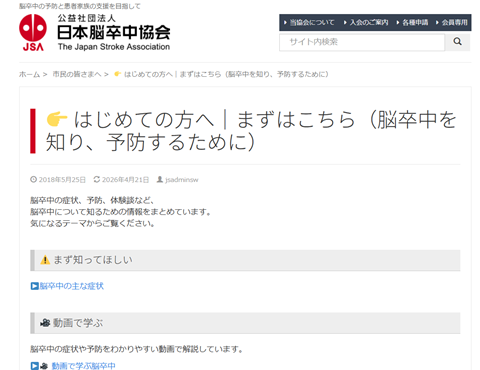The image size is (480, 370).
Task: Go to 市民の皆さまへ breadcrumb link
Action: pos(77,74)
